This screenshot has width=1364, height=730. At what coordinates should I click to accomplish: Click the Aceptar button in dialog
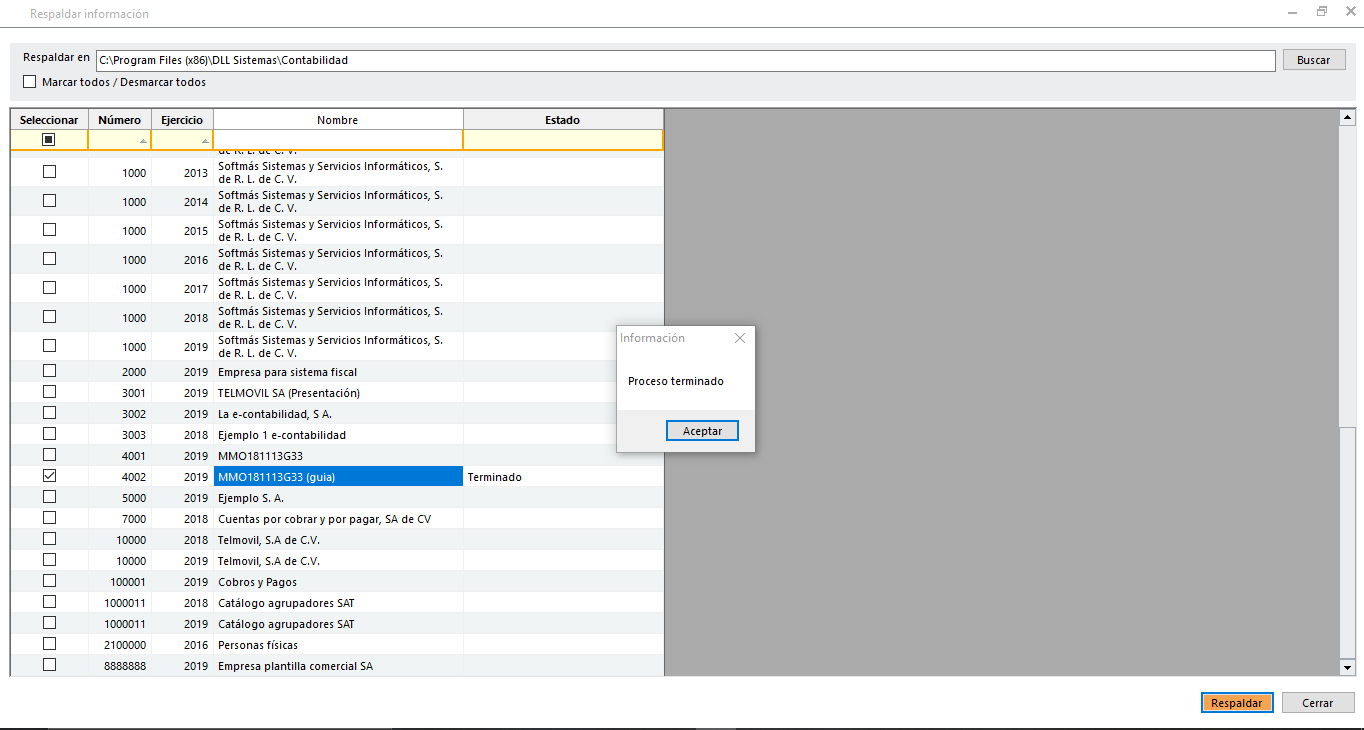pos(702,431)
